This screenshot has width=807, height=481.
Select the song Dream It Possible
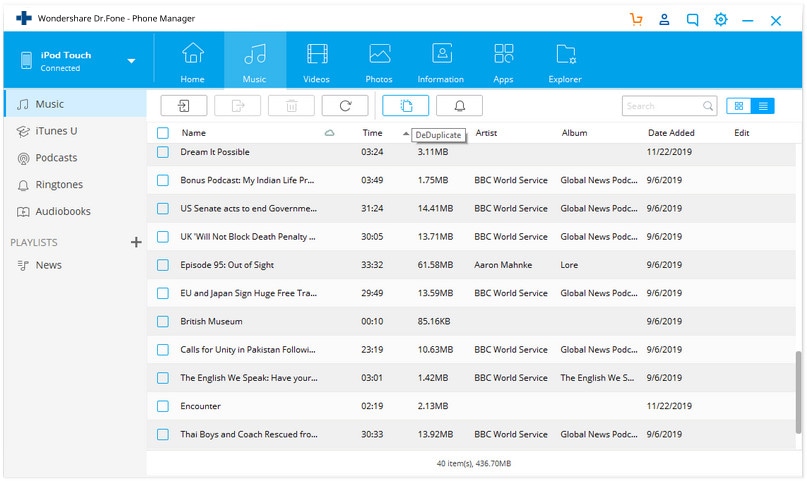pyautogui.click(x=215, y=152)
